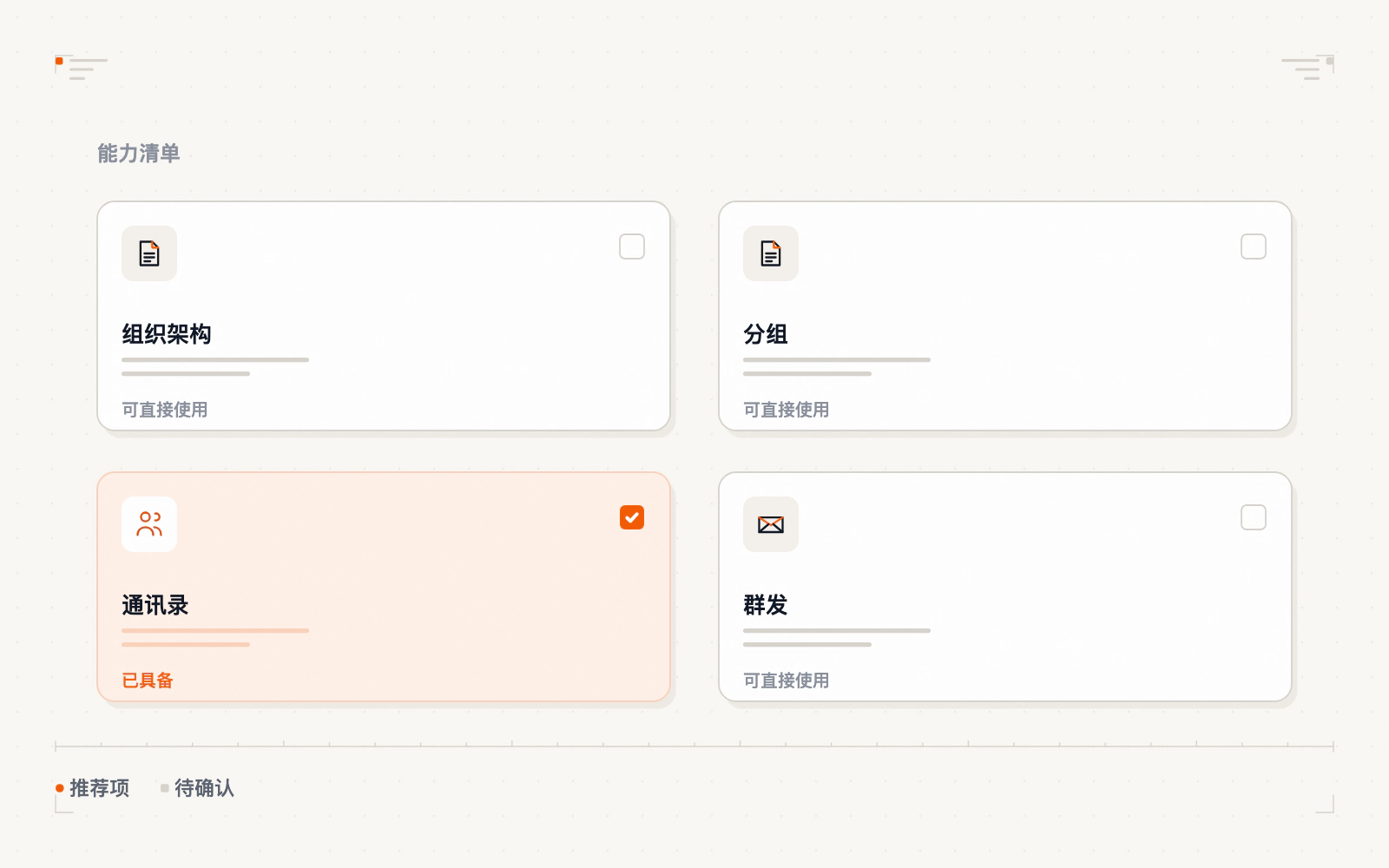
Task: Click 可直接使用 under 群发
Action: coord(787,681)
